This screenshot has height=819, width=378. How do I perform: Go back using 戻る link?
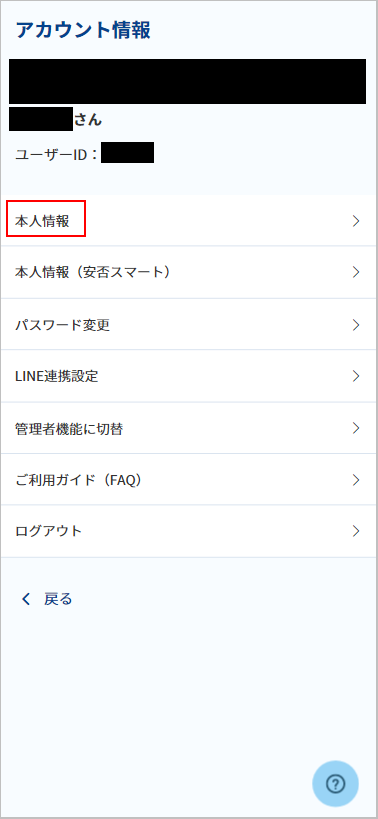(x=58, y=599)
